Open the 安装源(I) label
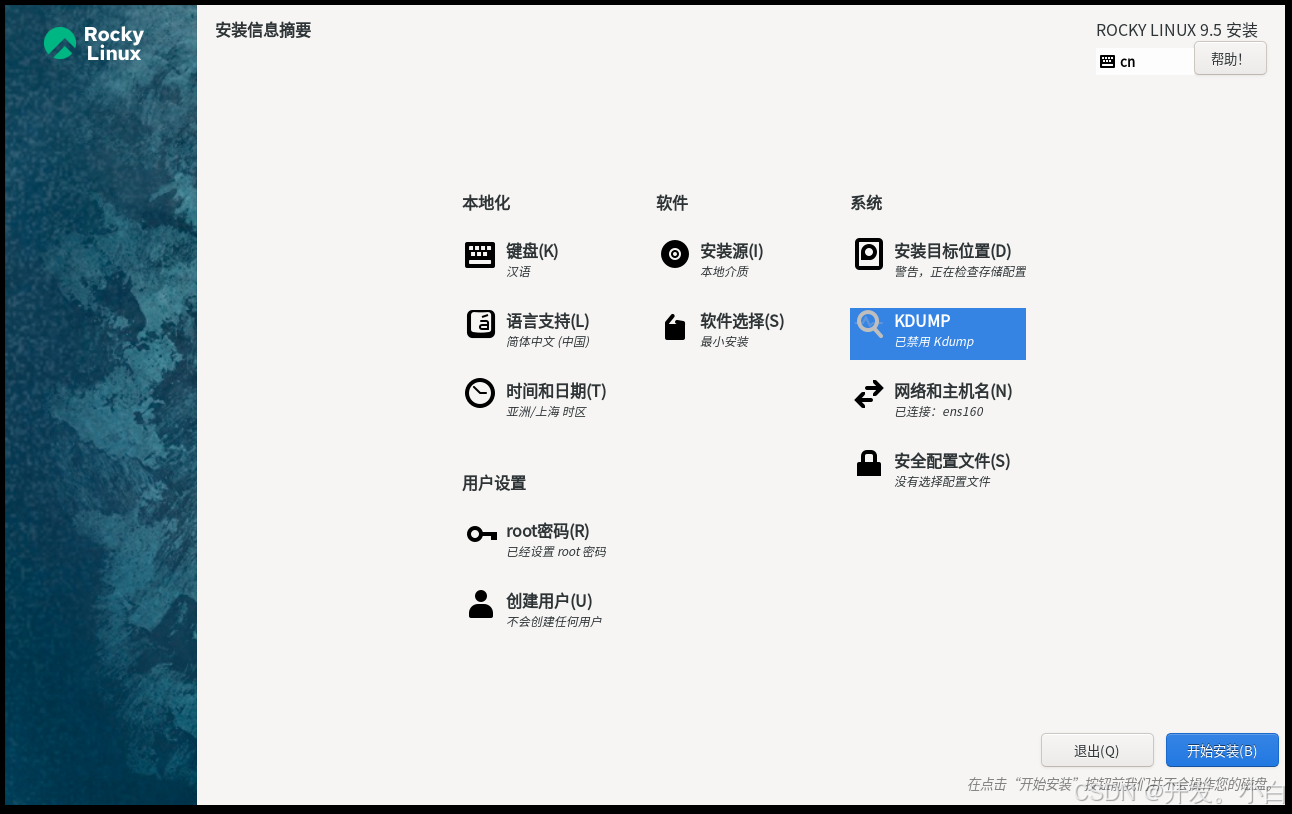 click(732, 251)
